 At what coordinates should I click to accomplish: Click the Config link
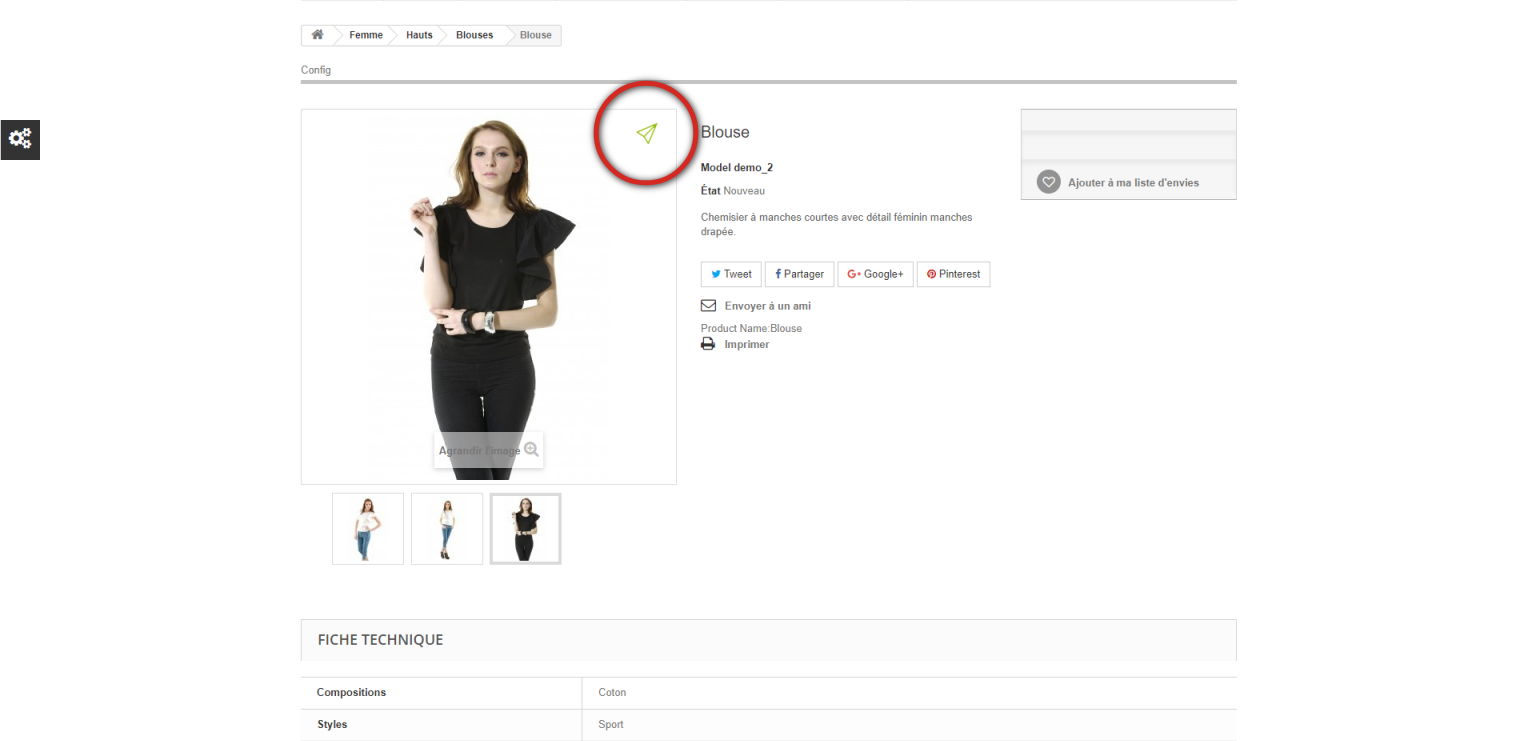coord(316,70)
